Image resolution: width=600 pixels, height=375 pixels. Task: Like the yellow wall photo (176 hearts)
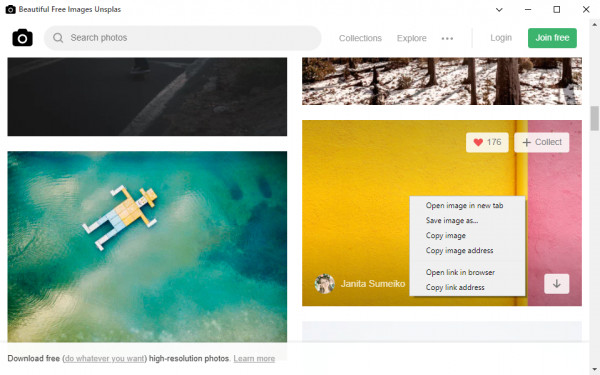point(487,142)
